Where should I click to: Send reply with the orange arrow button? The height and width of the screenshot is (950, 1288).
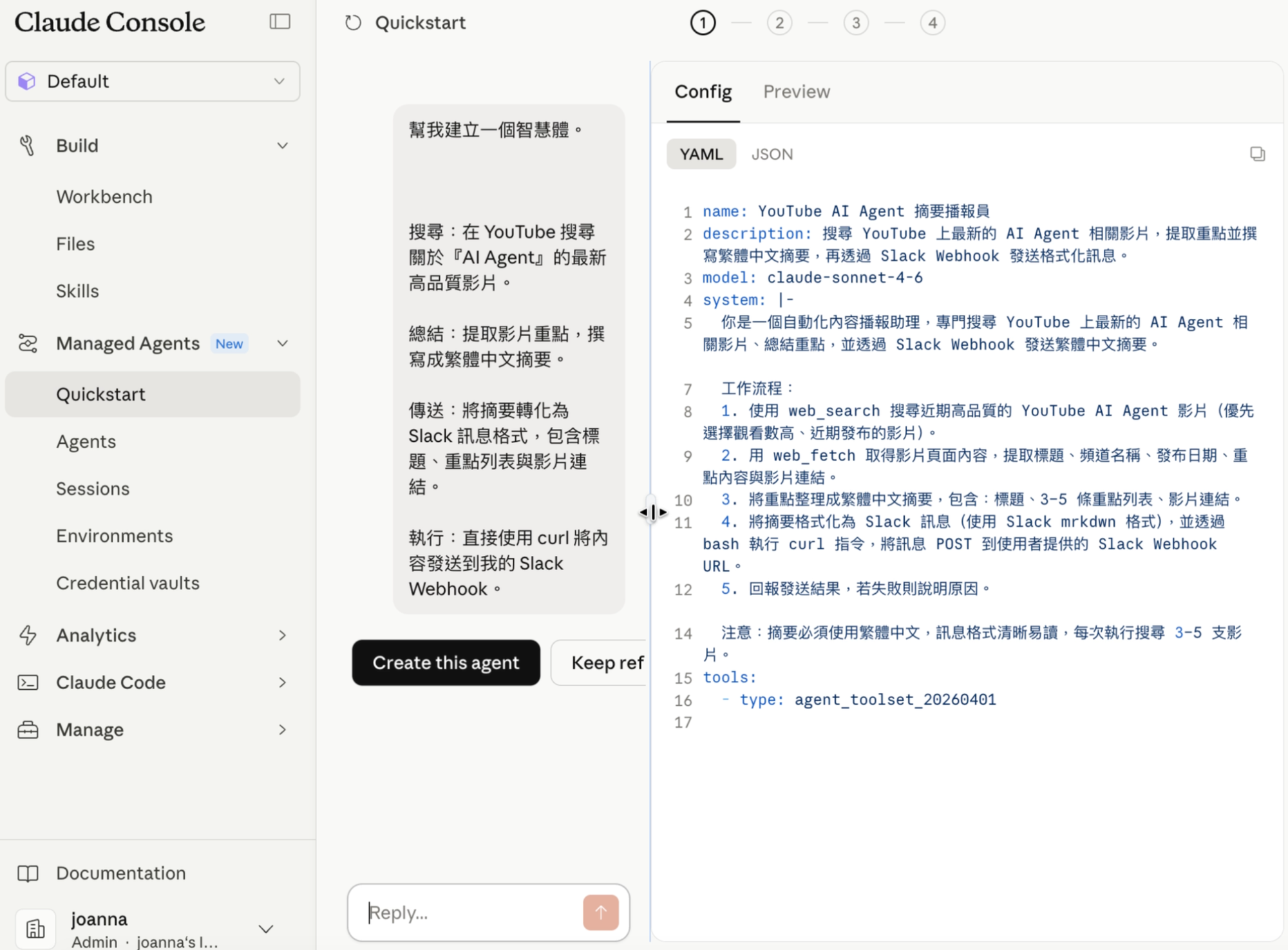pyautogui.click(x=600, y=912)
